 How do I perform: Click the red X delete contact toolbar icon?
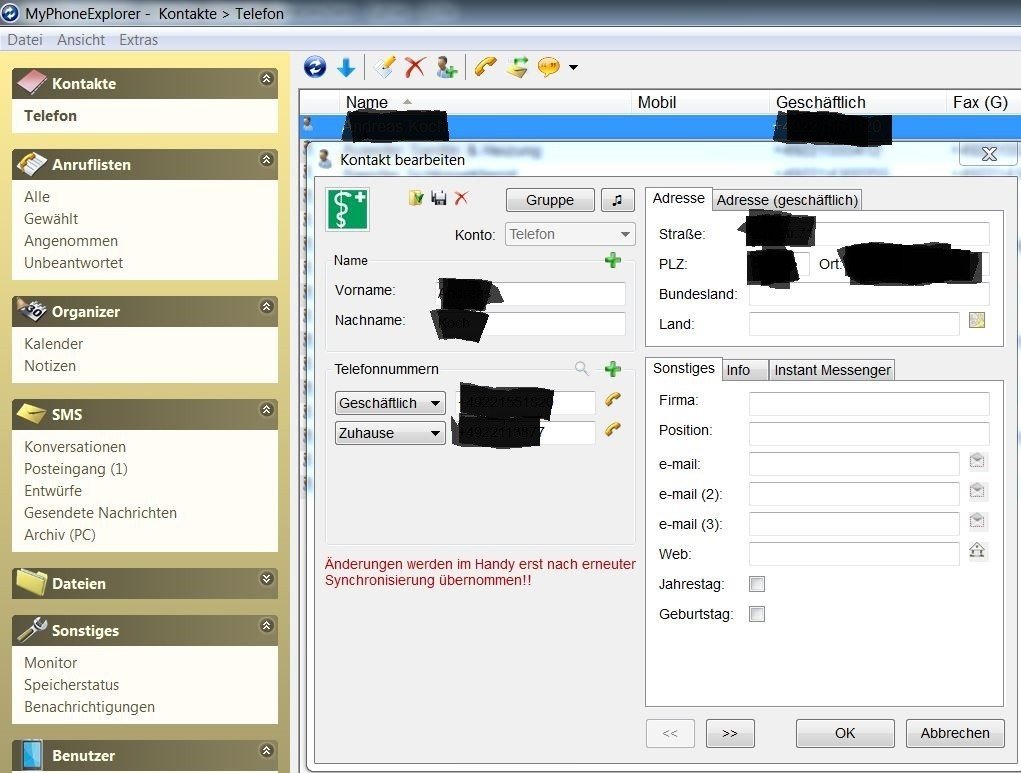415,67
